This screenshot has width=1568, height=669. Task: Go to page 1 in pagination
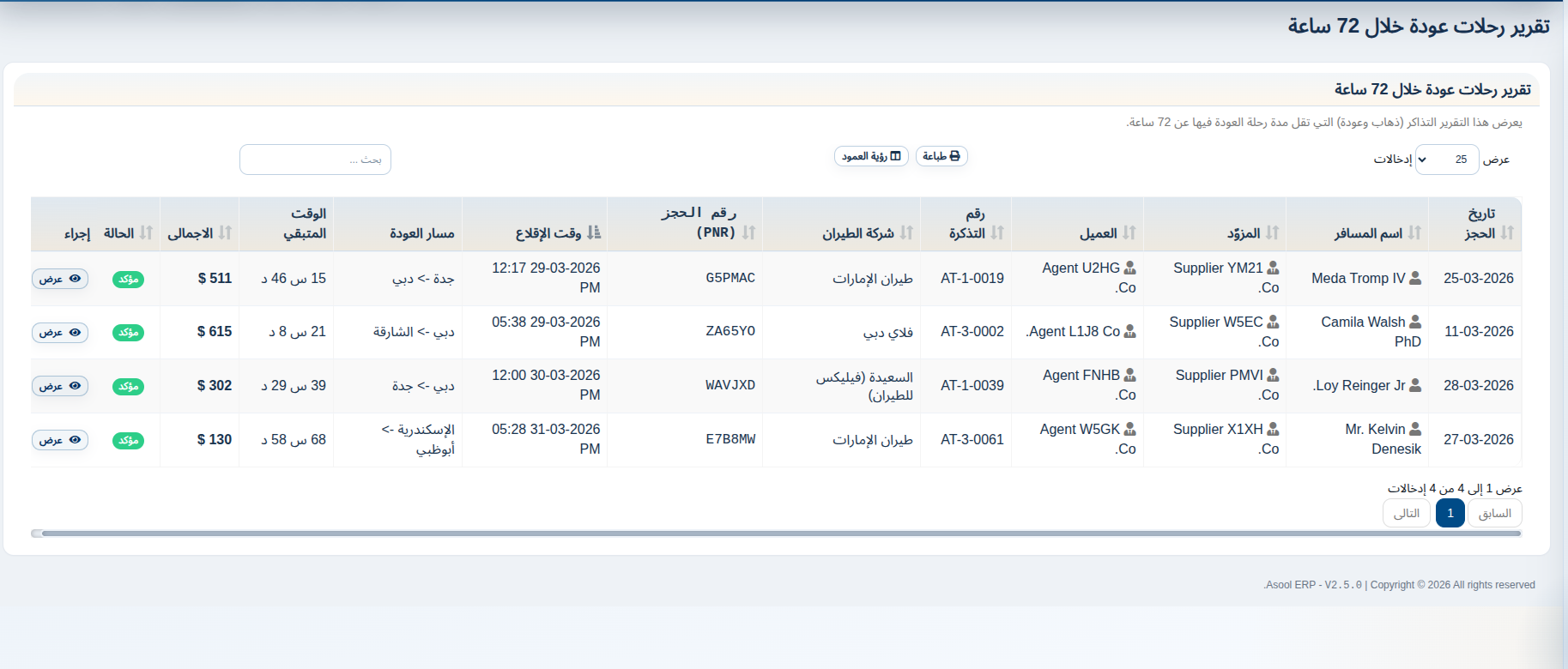(x=1450, y=513)
